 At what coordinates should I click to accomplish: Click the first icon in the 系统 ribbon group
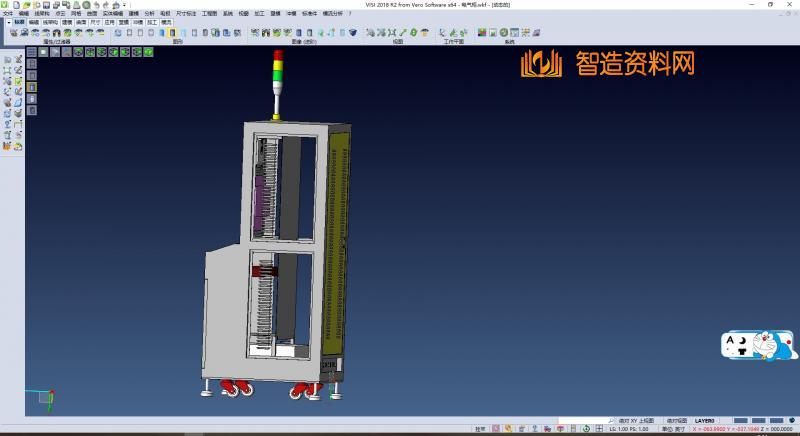[483, 33]
